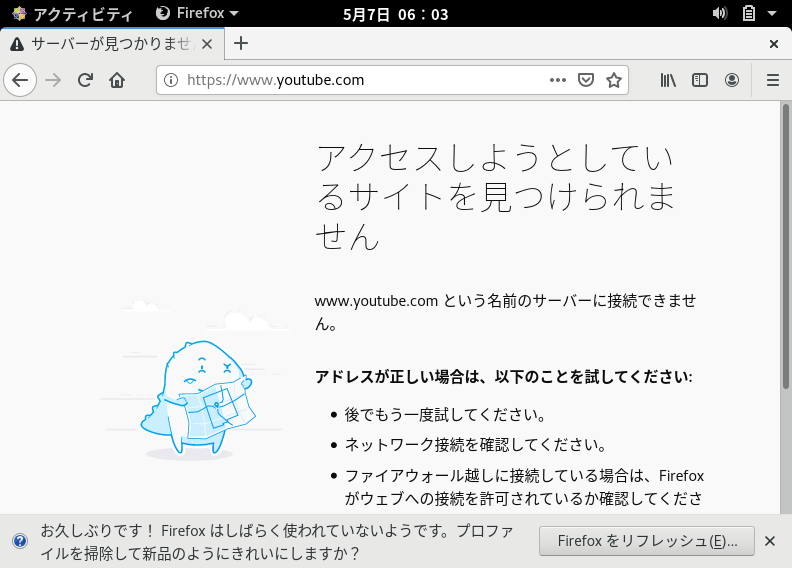
Task: Click www.youtube.com という名前のサーバー text
Action: coord(505,312)
